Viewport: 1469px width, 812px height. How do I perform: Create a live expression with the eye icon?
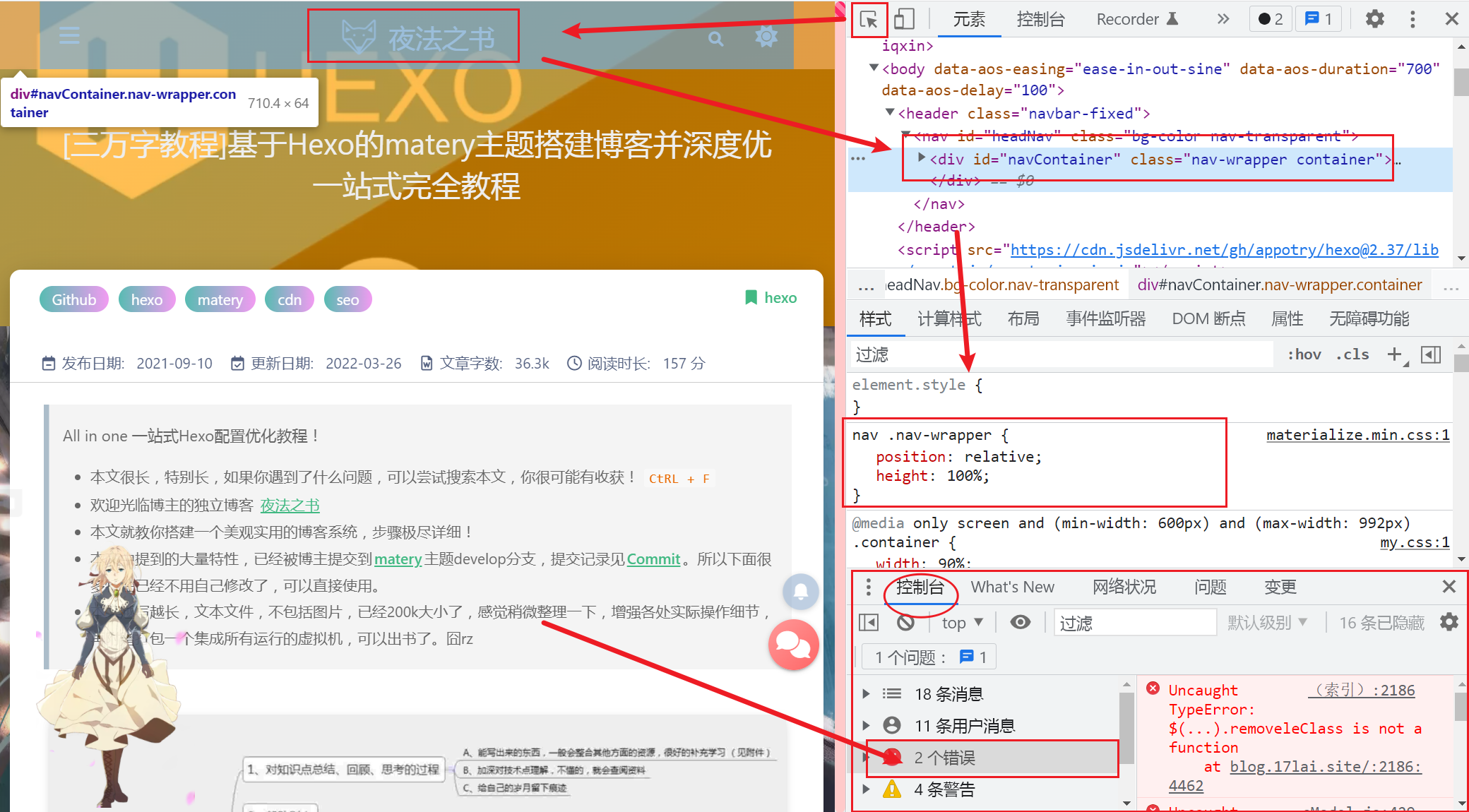(x=1021, y=622)
